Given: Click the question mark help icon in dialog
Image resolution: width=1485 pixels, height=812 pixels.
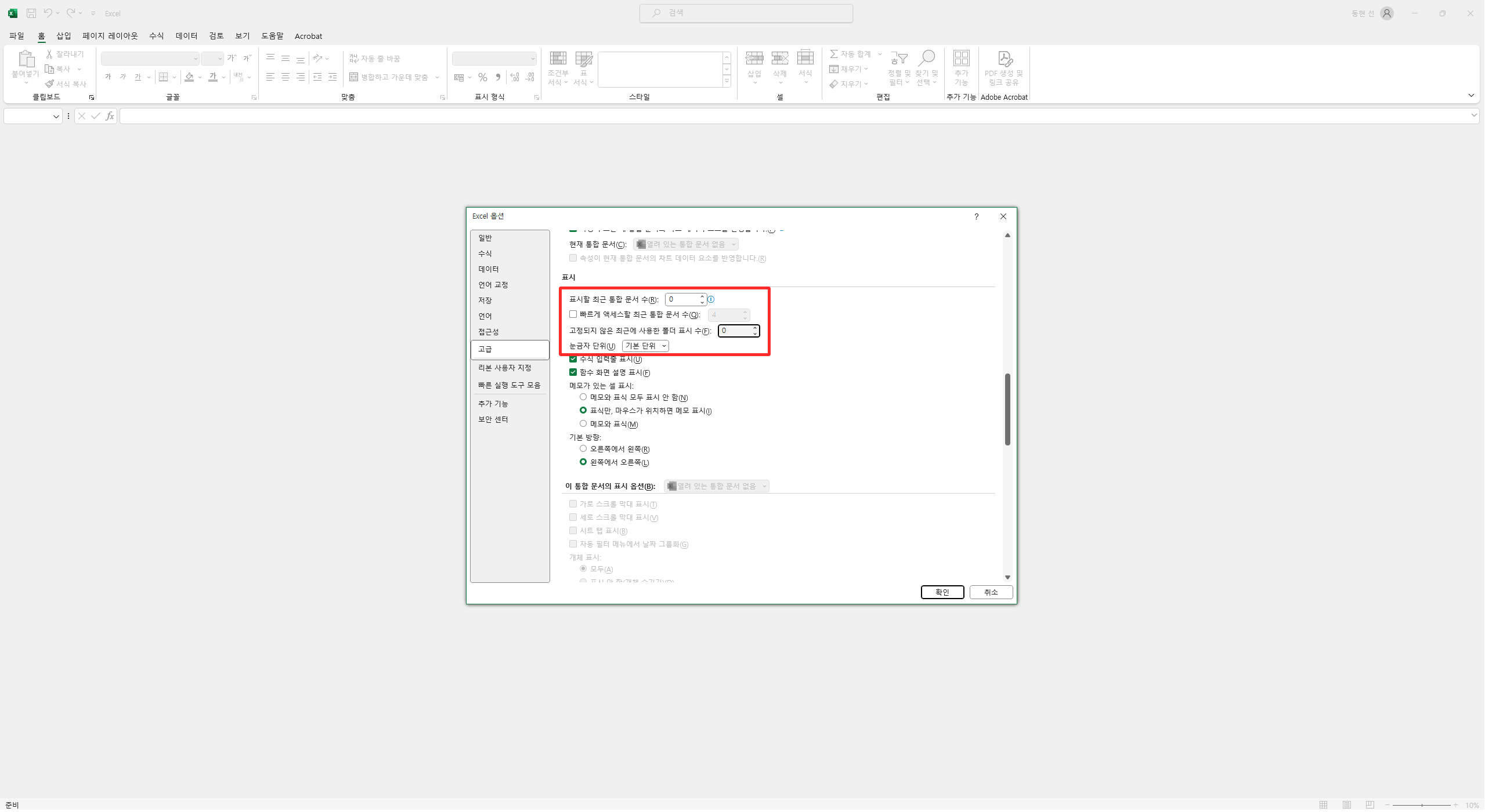Looking at the screenshot, I should [x=977, y=216].
